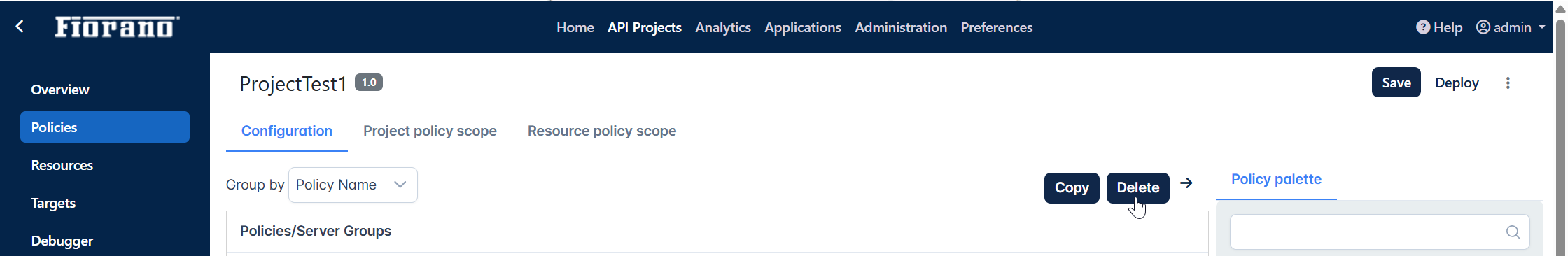Image resolution: width=1568 pixels, height=256 pixels.
Task: Open Administration in the top menu
Action: [901, 27]
